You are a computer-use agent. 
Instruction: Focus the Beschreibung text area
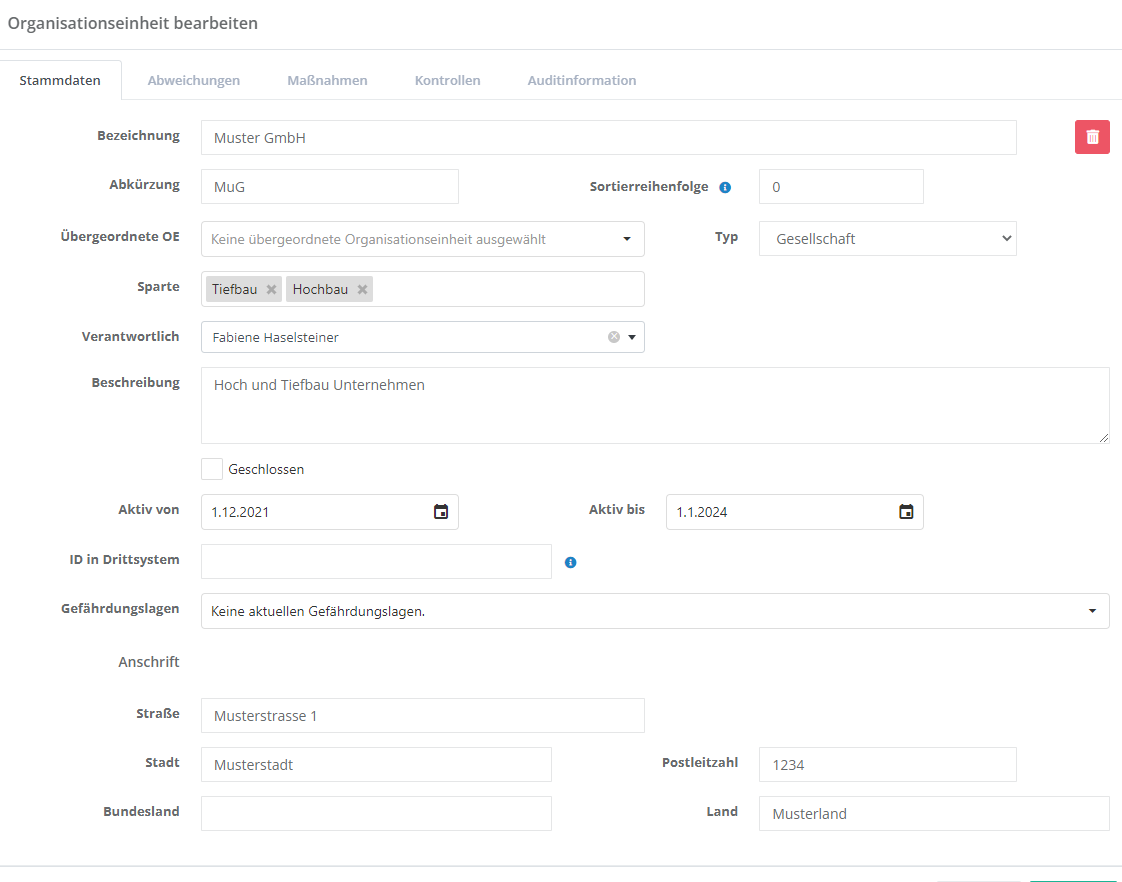pyautogui.click(x=654, y=405)
